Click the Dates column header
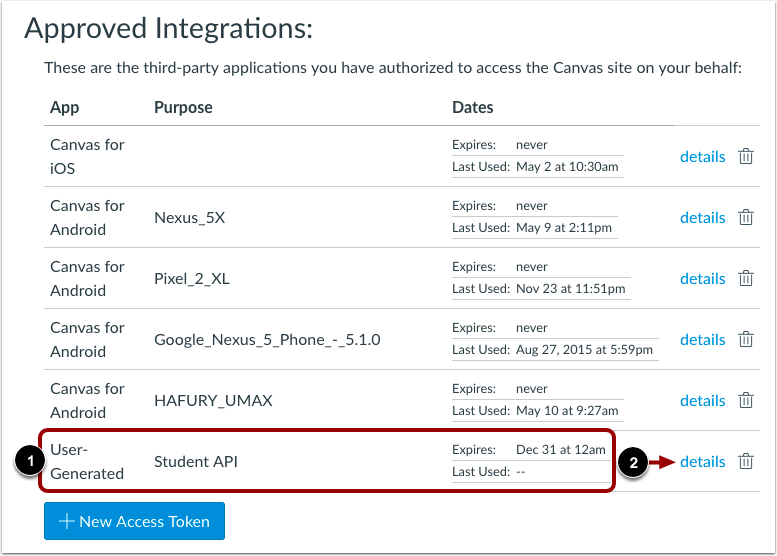 click(473, 108)
